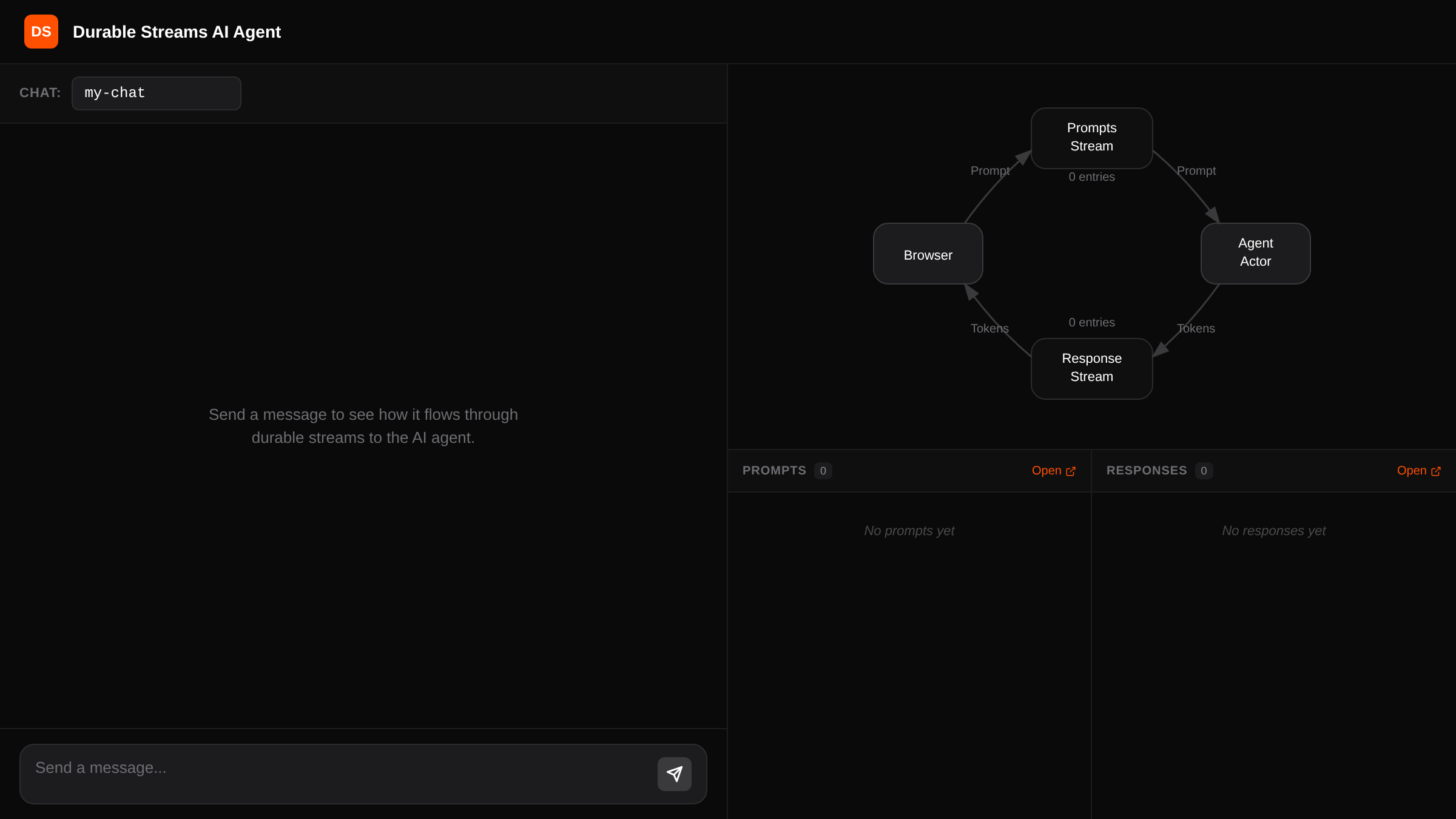1456x819 pixels.
Task: Click the Durable Streams AI Agent title
Action: pos(177,32)
